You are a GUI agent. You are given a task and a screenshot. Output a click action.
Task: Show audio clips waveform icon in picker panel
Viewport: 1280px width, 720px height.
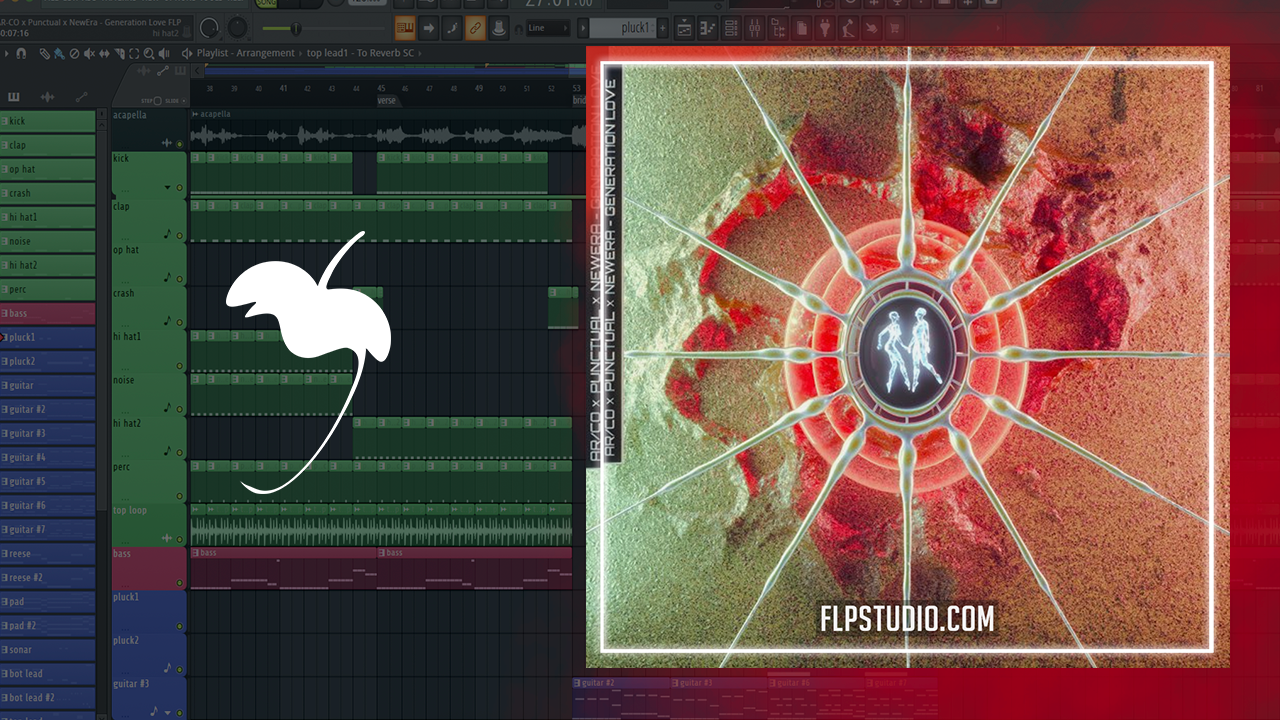(47, 97)
